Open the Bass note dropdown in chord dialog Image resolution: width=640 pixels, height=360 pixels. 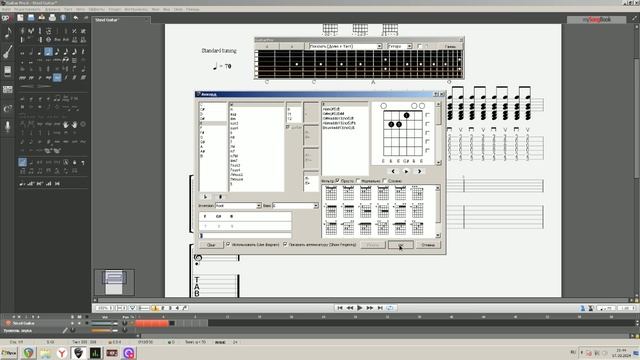tap(295, 206)
